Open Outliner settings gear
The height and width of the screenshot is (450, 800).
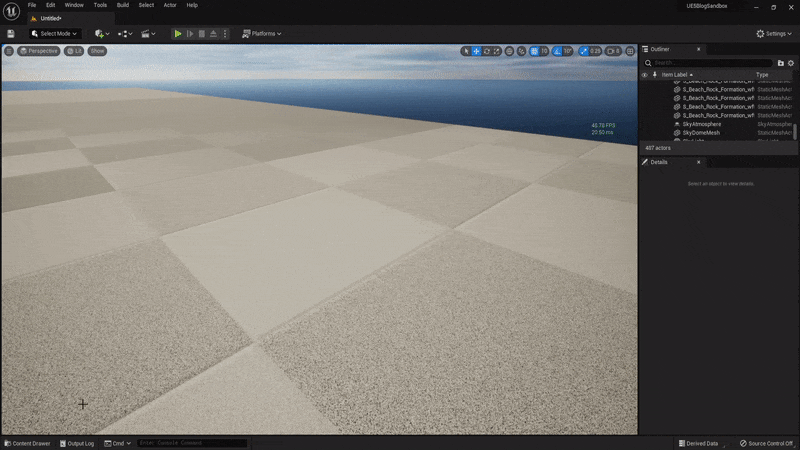point(791,63)
